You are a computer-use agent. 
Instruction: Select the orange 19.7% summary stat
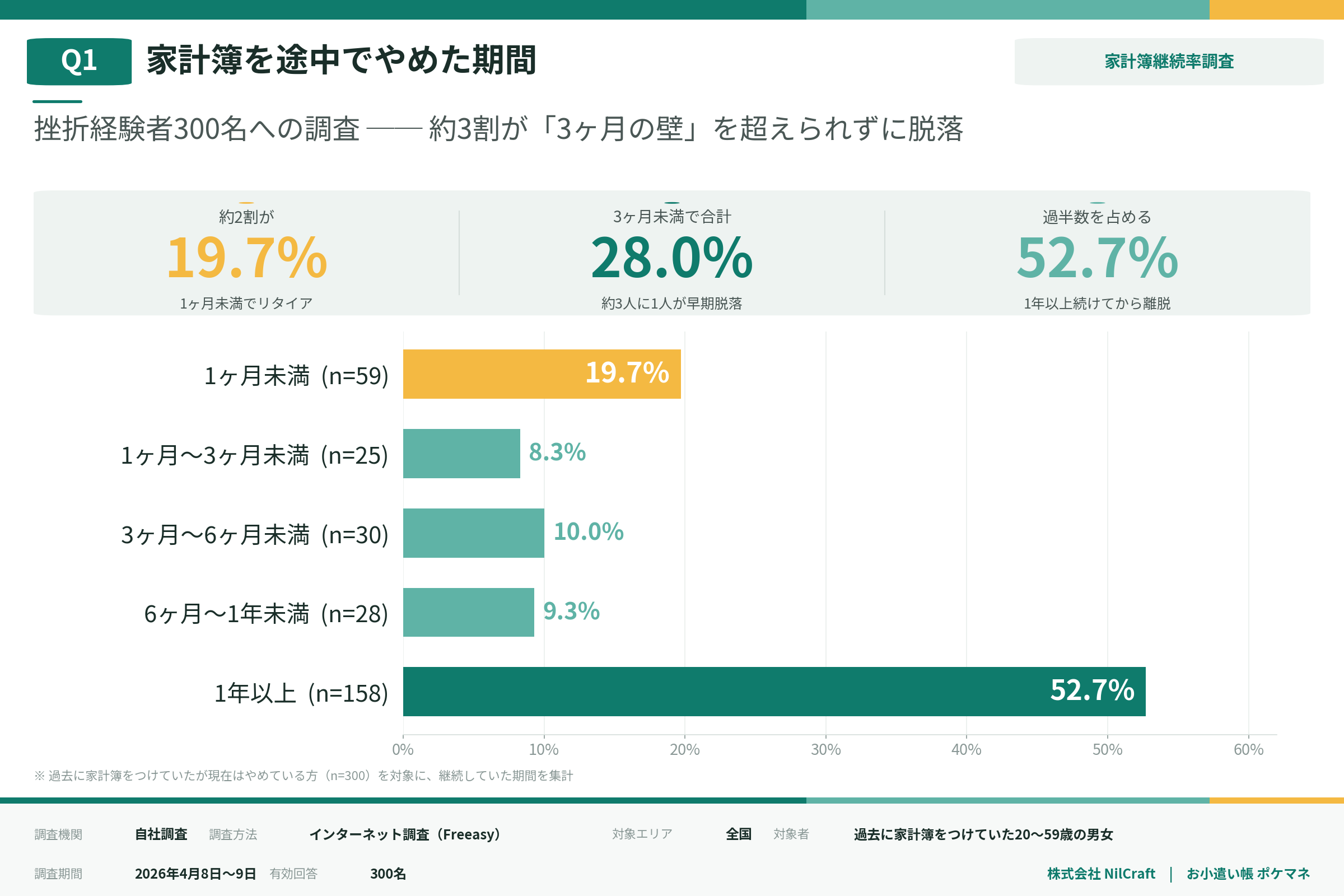tap(246, 258)
